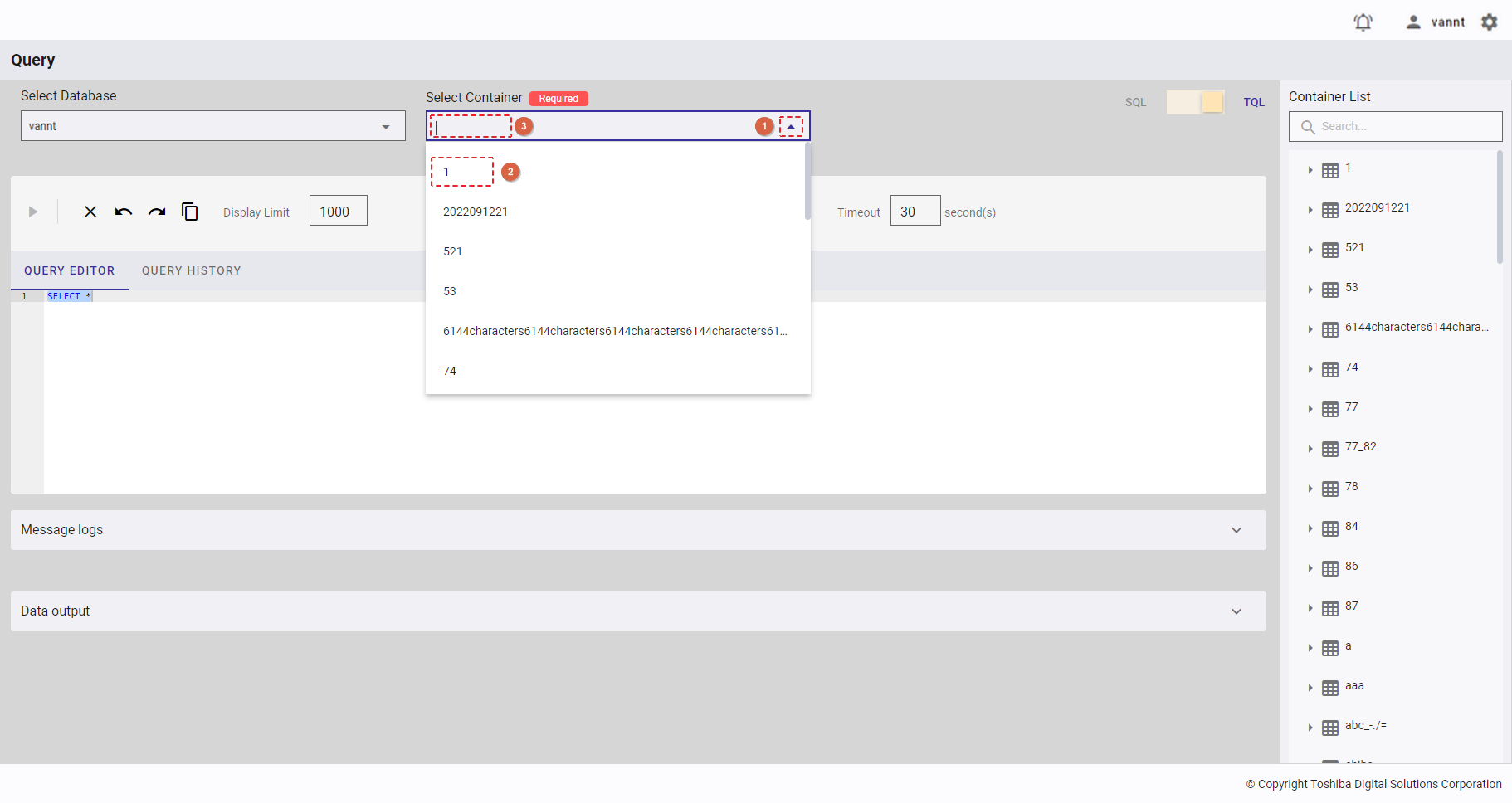Run the query with play button

coord(33,212)
